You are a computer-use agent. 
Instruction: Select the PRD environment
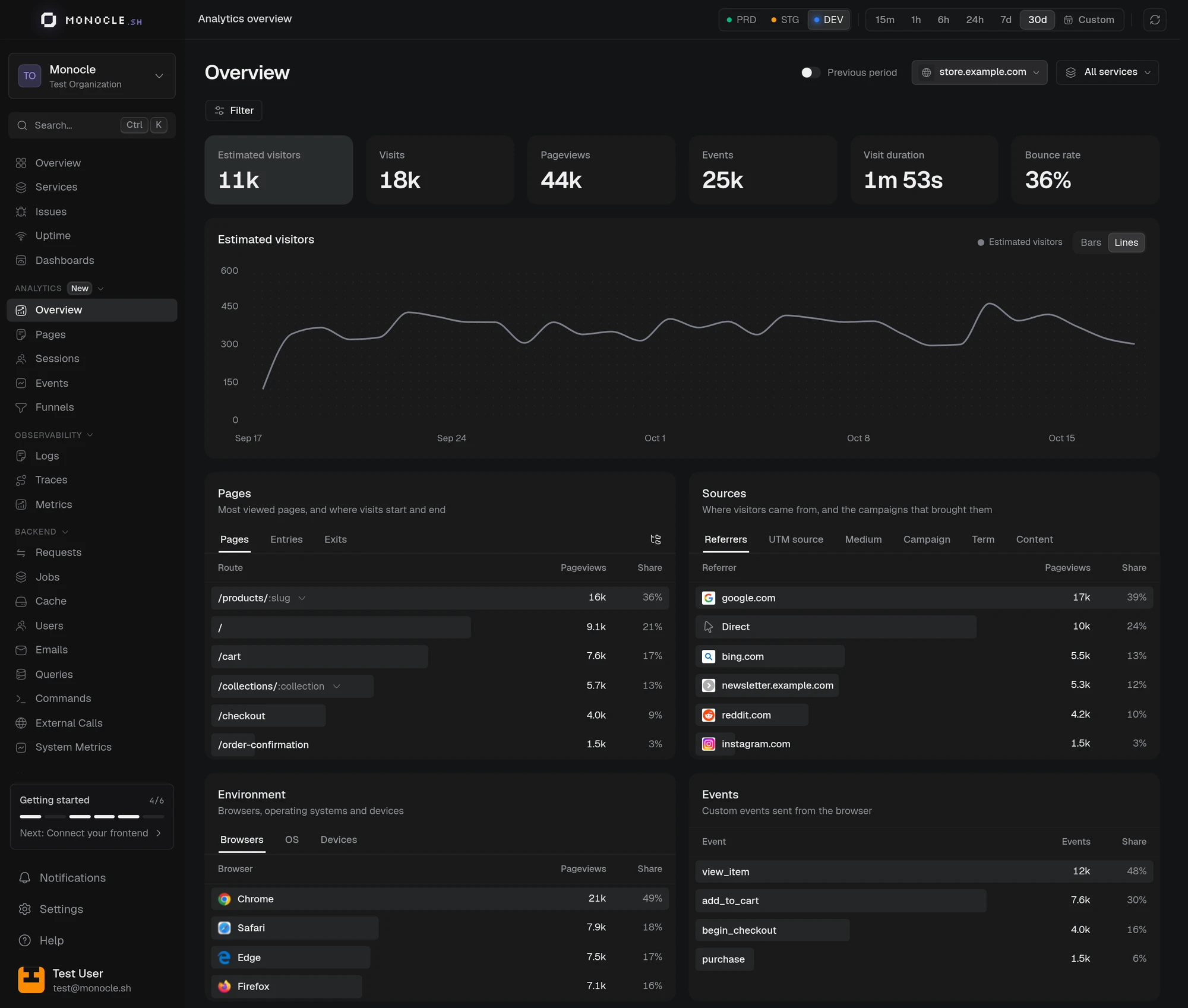[741, 20]
